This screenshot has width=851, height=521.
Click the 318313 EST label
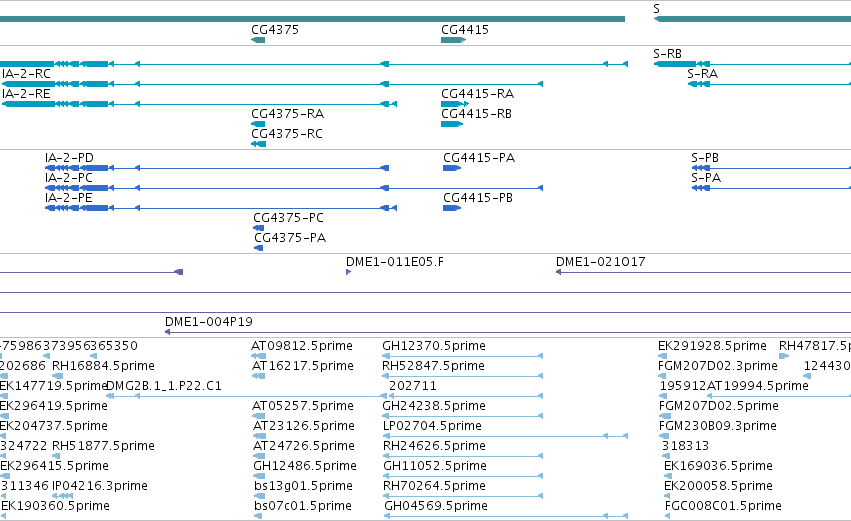[685, 446]
